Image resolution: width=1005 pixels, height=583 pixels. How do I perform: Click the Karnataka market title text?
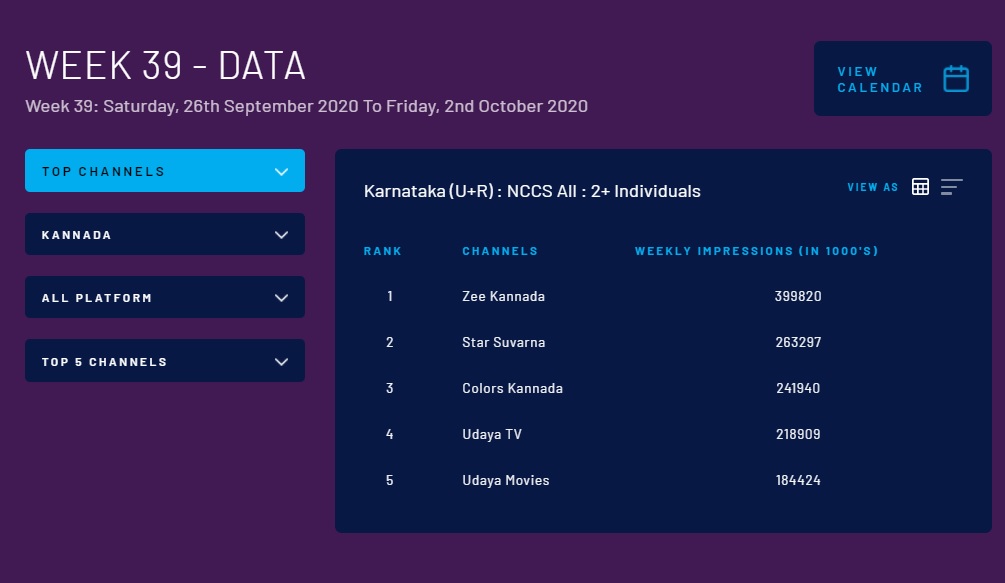532,191
